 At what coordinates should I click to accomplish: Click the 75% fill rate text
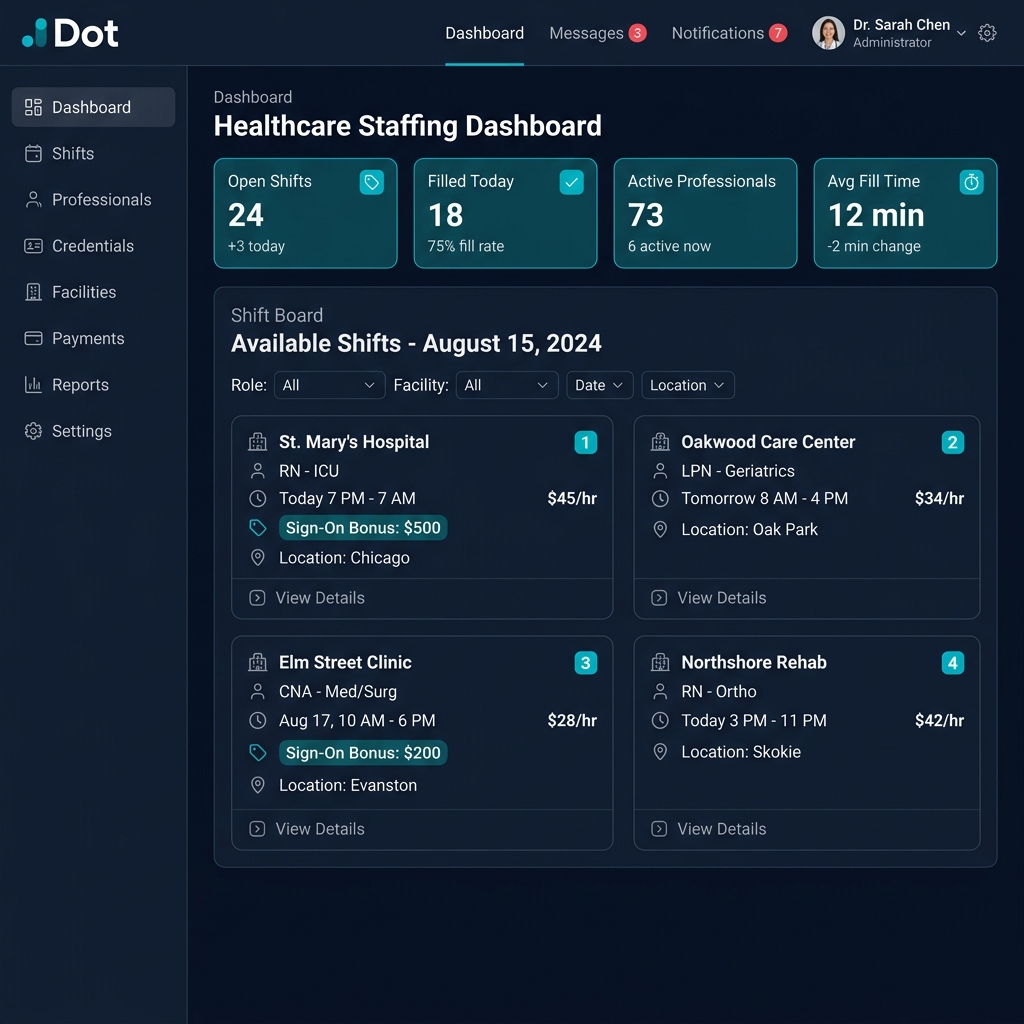(466, 246)
